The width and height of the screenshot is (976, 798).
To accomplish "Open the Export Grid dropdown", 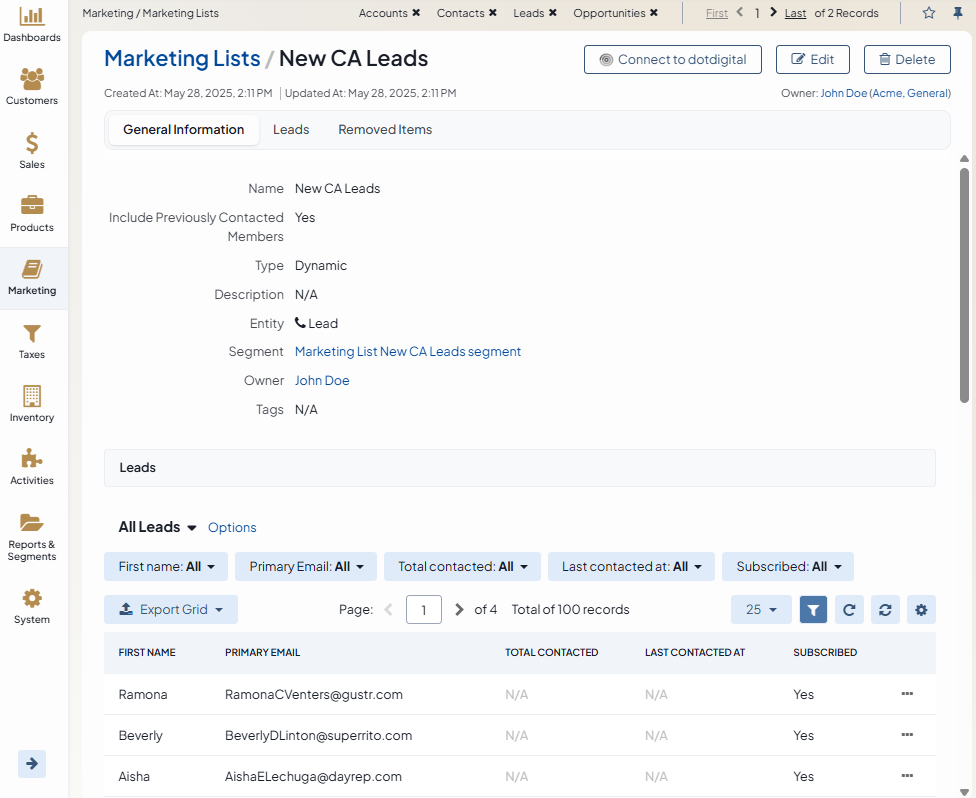I will (x=171, y=610).
